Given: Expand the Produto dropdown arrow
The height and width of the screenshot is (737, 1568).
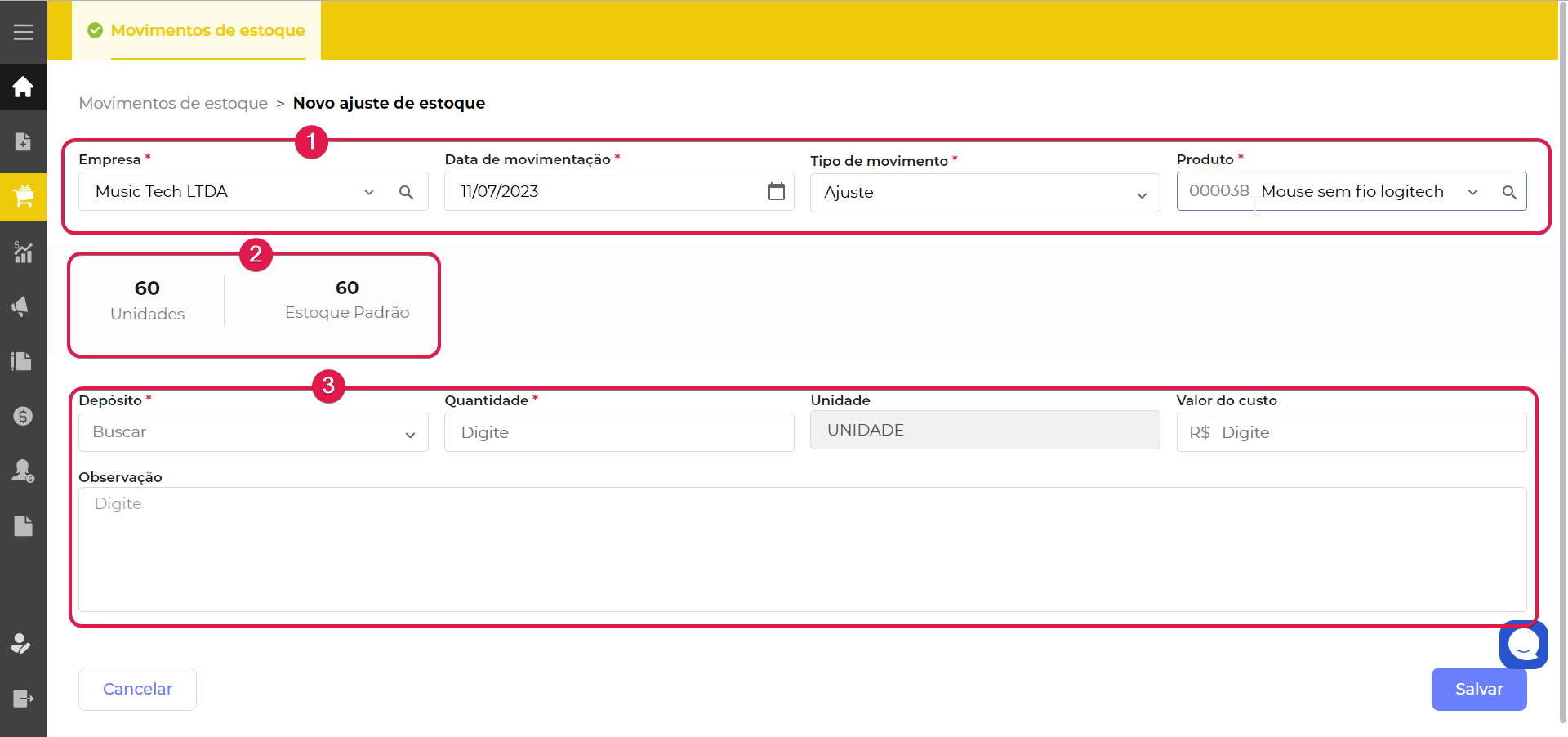Looking at the screenshot, I should point(1472,192).
